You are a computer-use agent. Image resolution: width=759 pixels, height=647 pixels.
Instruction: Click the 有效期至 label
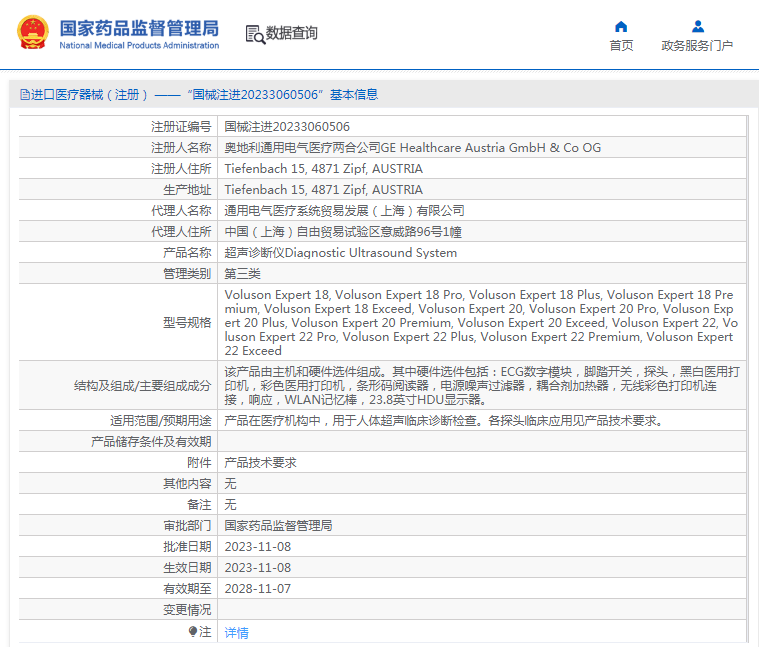tap(187, 589)
